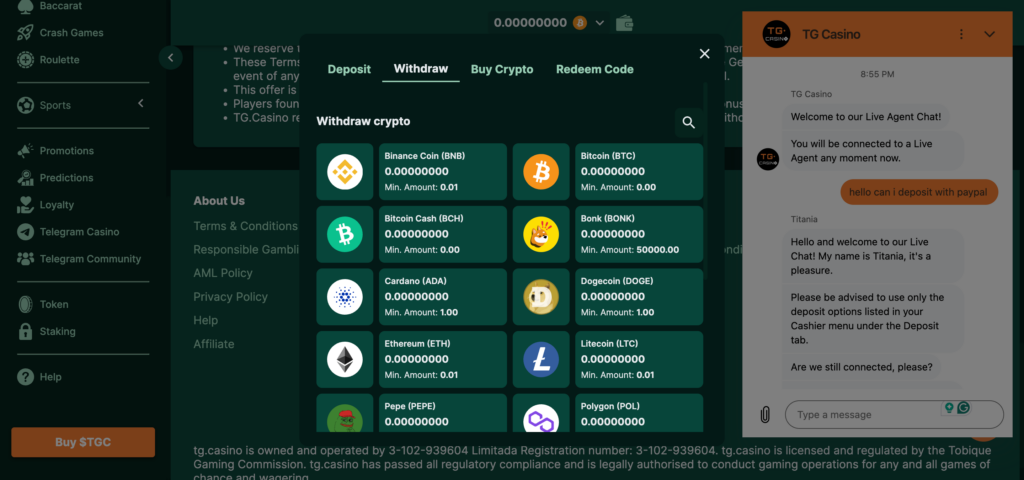Select Dogecoin (DOGE) balance card
This screenshot has height=480, width=1024.
click(x=639, y=297)
